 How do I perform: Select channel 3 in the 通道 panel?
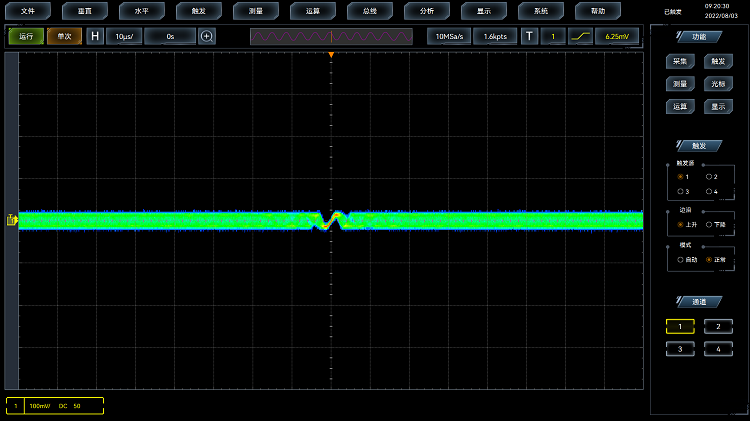point(680,348)
